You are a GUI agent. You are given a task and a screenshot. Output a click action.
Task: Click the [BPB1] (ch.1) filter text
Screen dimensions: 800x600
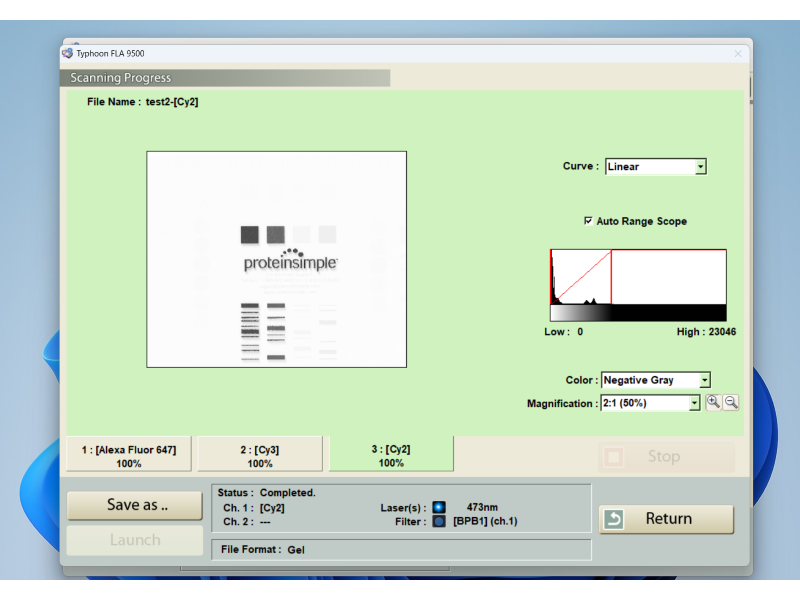coord(485,521)
